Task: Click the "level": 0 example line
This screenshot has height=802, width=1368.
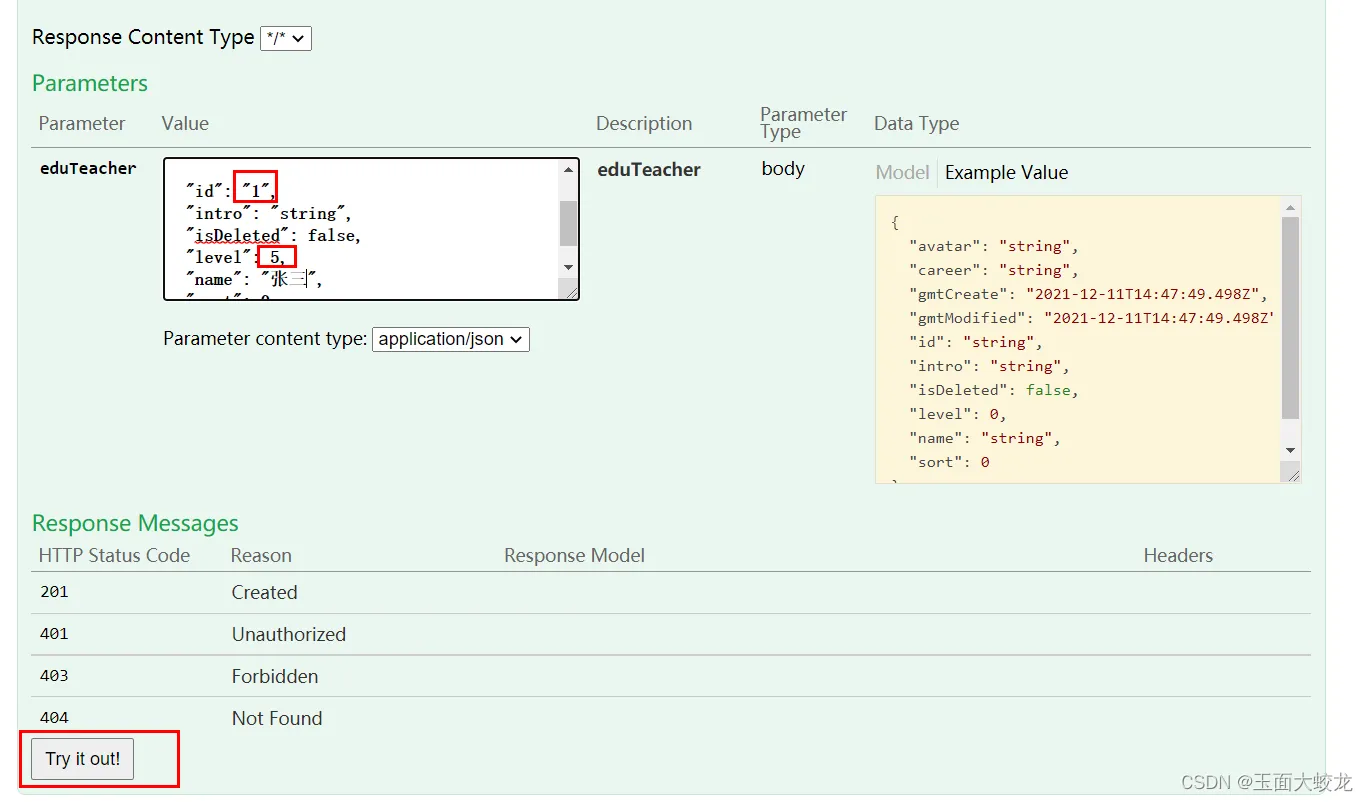Action: point(957,414)
